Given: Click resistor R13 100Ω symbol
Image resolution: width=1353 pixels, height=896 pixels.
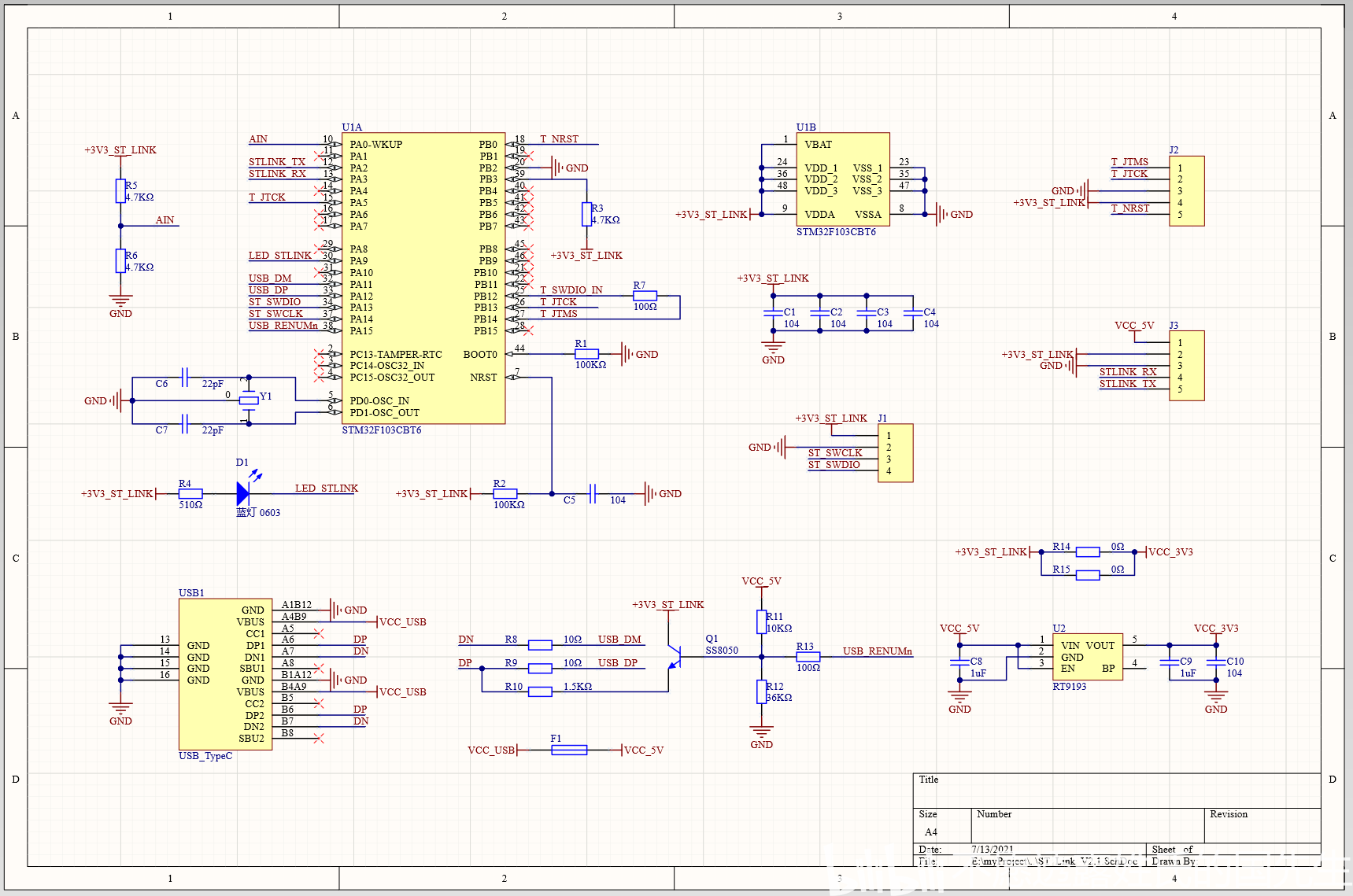Looking at the screenshot, I should coord(808,656).
